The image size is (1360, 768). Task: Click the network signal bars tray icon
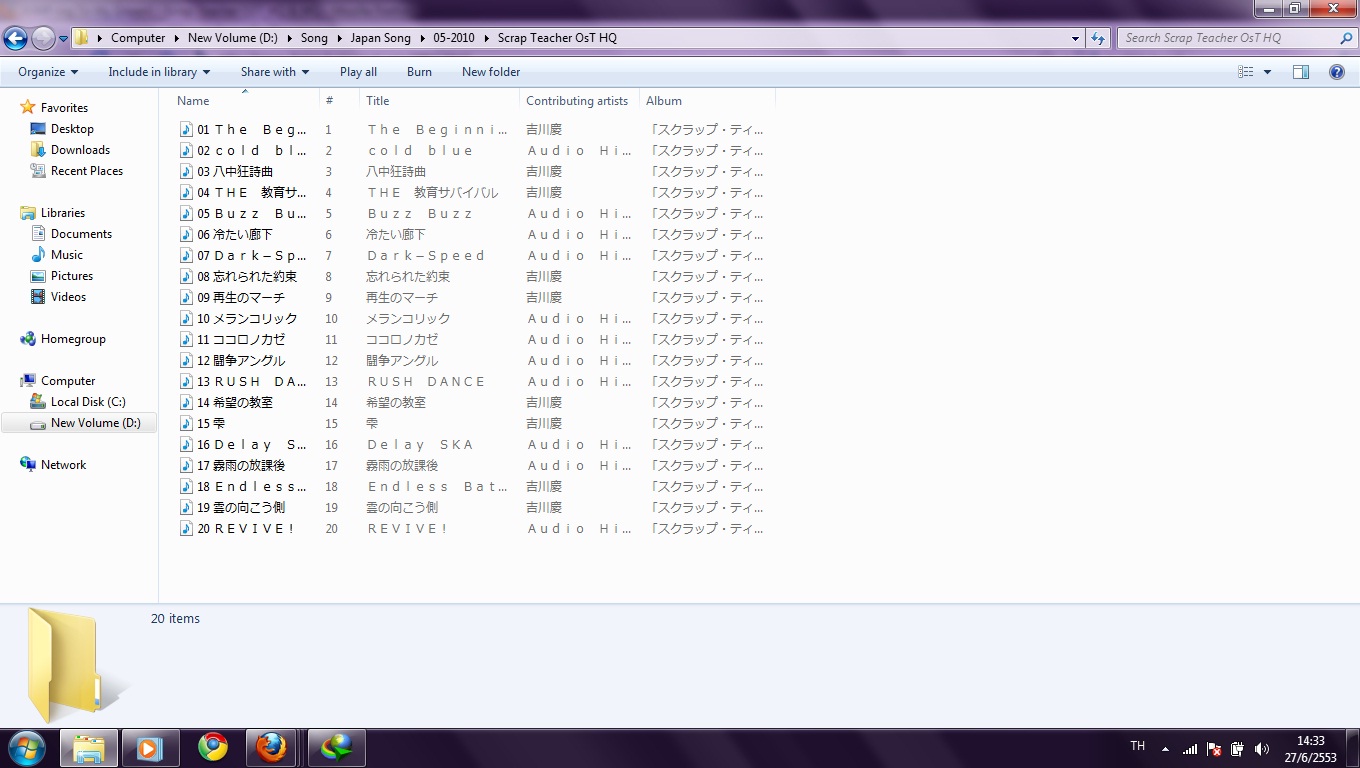pyautogui.click(x=1190, y=749)
